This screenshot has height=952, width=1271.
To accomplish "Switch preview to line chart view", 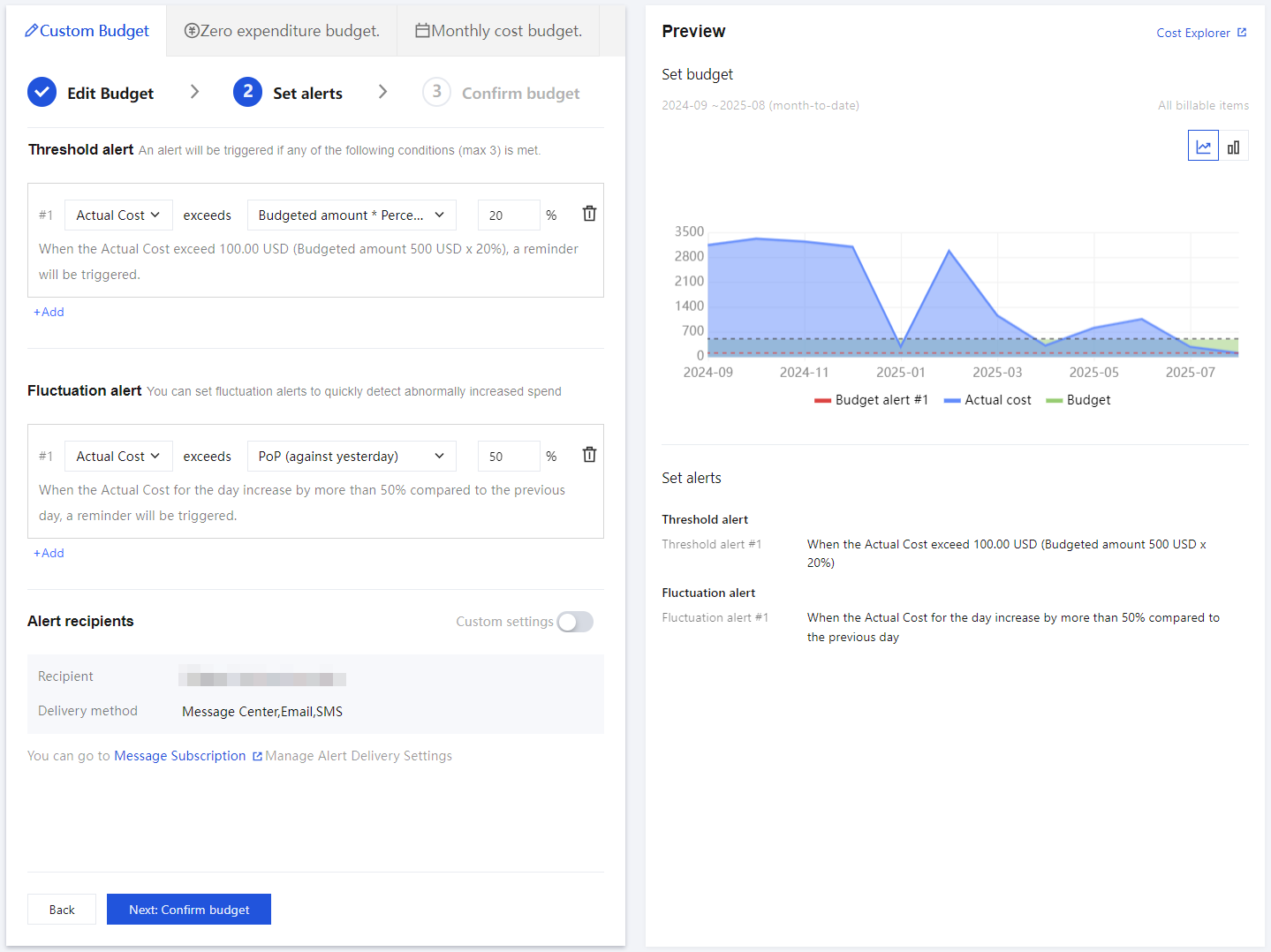I will 1203,147.
